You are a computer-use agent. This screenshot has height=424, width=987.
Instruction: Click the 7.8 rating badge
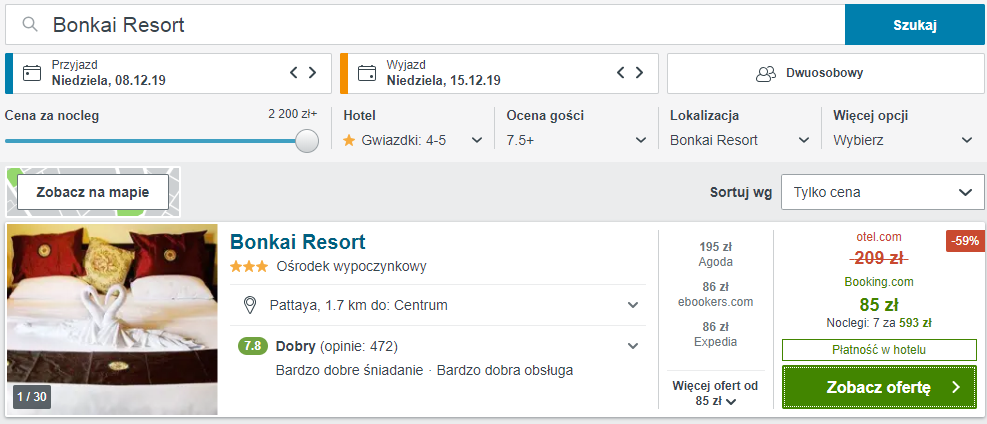[x=252, y=346]
